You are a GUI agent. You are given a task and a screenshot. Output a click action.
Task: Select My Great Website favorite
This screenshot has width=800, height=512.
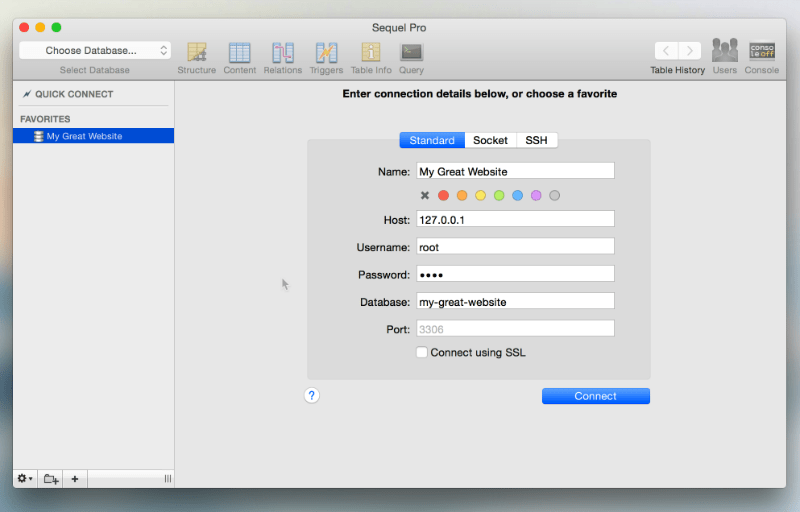click(85, 136)
